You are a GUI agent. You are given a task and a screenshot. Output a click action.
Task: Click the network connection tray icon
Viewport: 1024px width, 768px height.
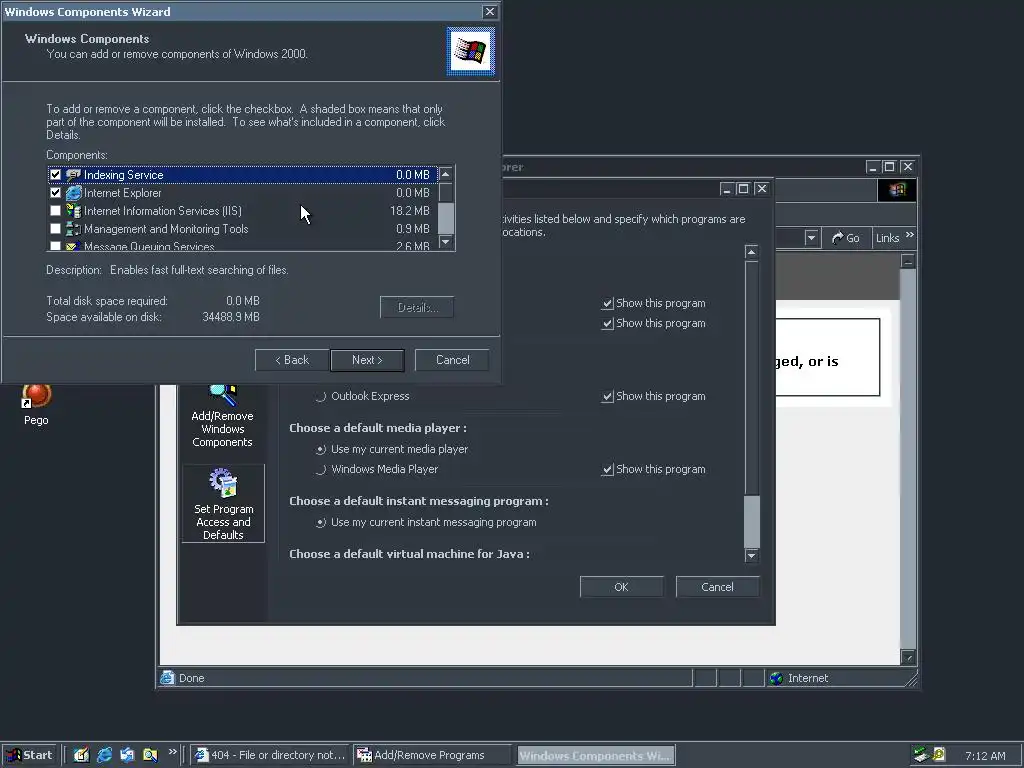(x=921, y=755)
